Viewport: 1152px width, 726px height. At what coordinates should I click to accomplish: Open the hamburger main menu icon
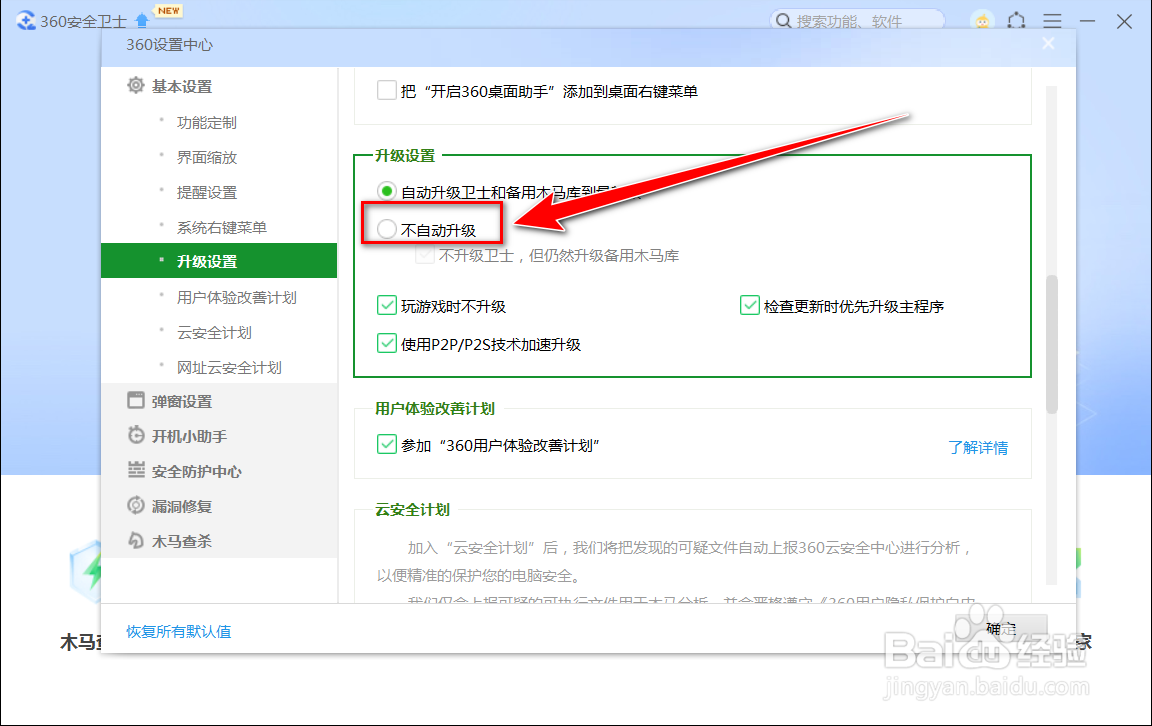(1052, 21)
